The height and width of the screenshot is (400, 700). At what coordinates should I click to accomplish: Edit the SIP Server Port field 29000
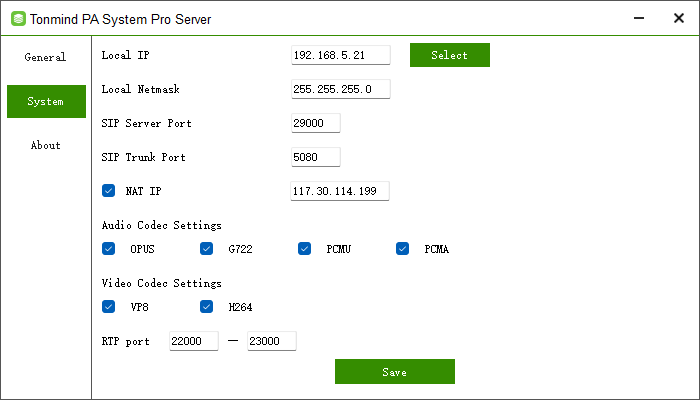point(316,123)
